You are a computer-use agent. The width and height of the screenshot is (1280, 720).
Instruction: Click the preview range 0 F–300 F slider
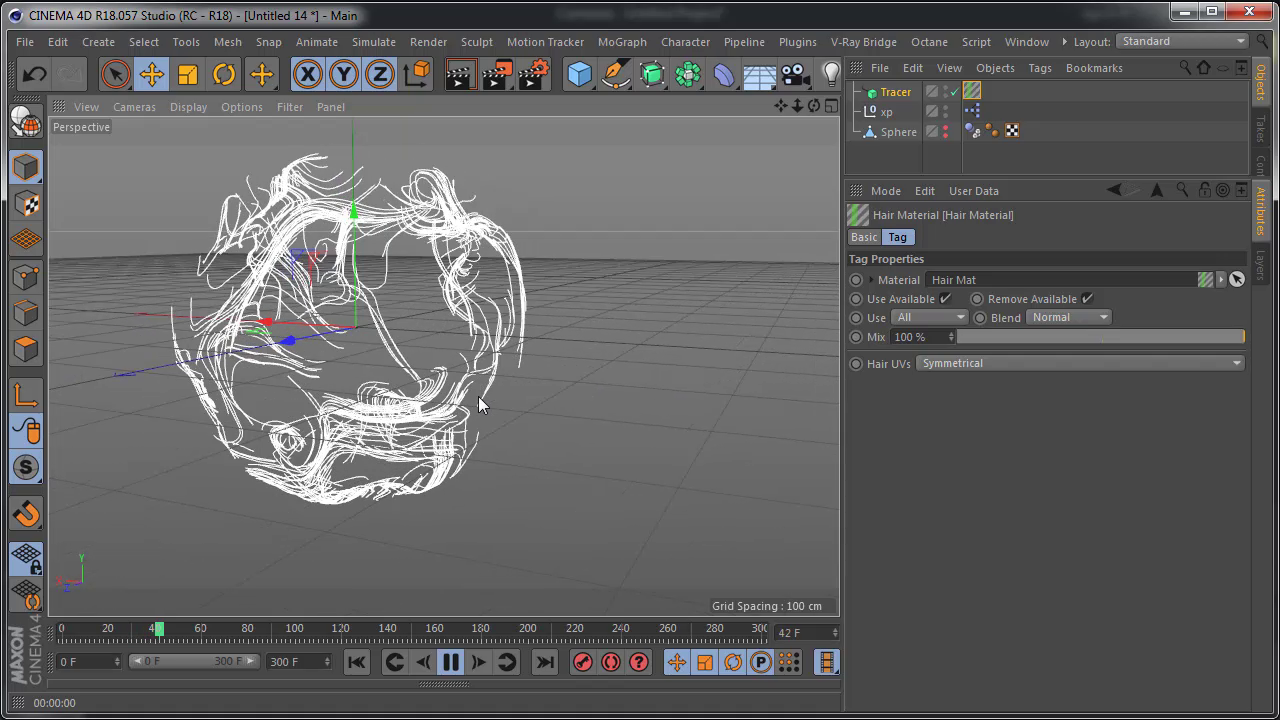(x=195, y=661)
